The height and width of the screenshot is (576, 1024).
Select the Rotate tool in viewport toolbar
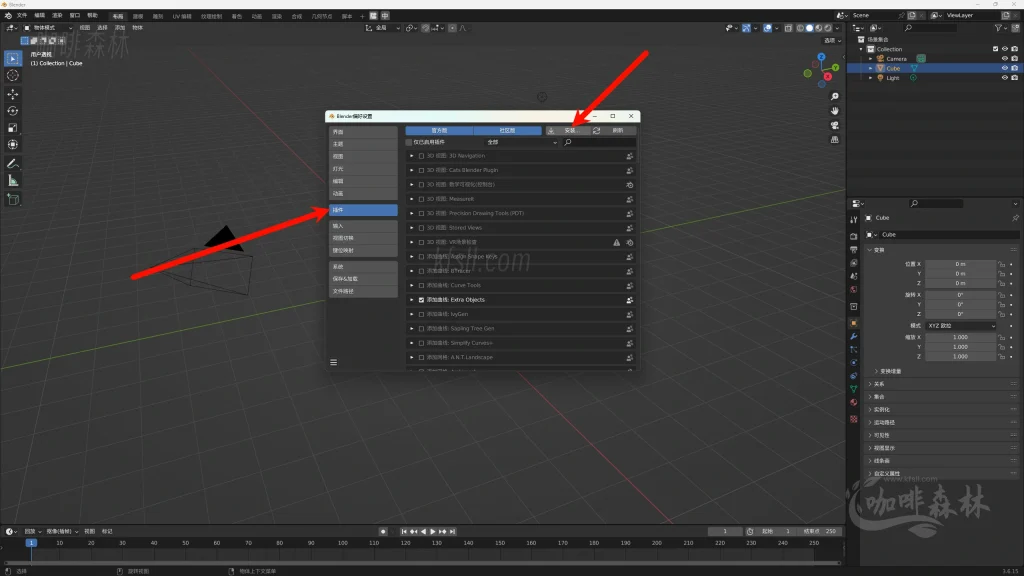pyautogui.click(x=13, y=111)
